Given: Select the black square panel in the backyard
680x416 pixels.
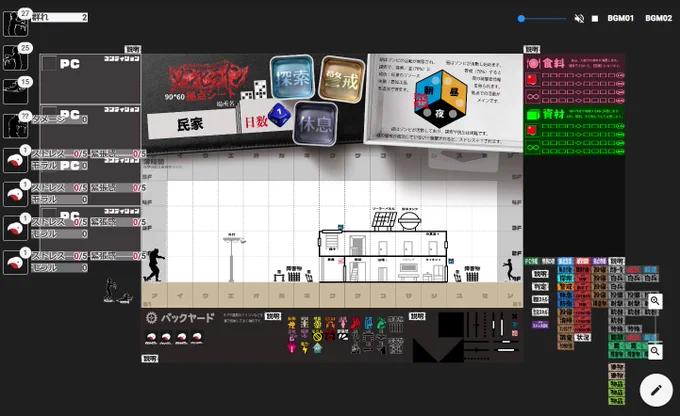Looking at the screenshot, I should [x=451, y=324].
